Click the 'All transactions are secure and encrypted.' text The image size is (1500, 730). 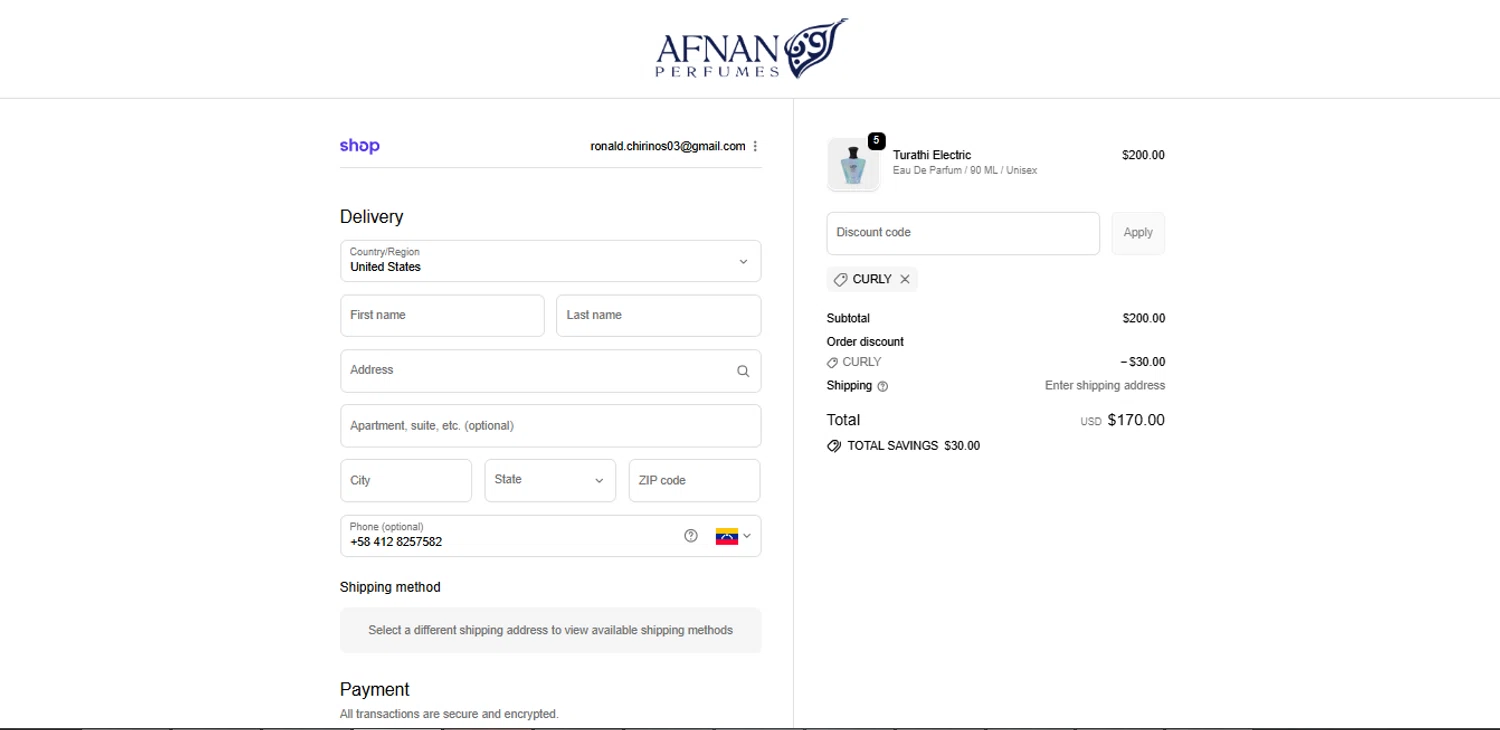[x=449, y=714]
